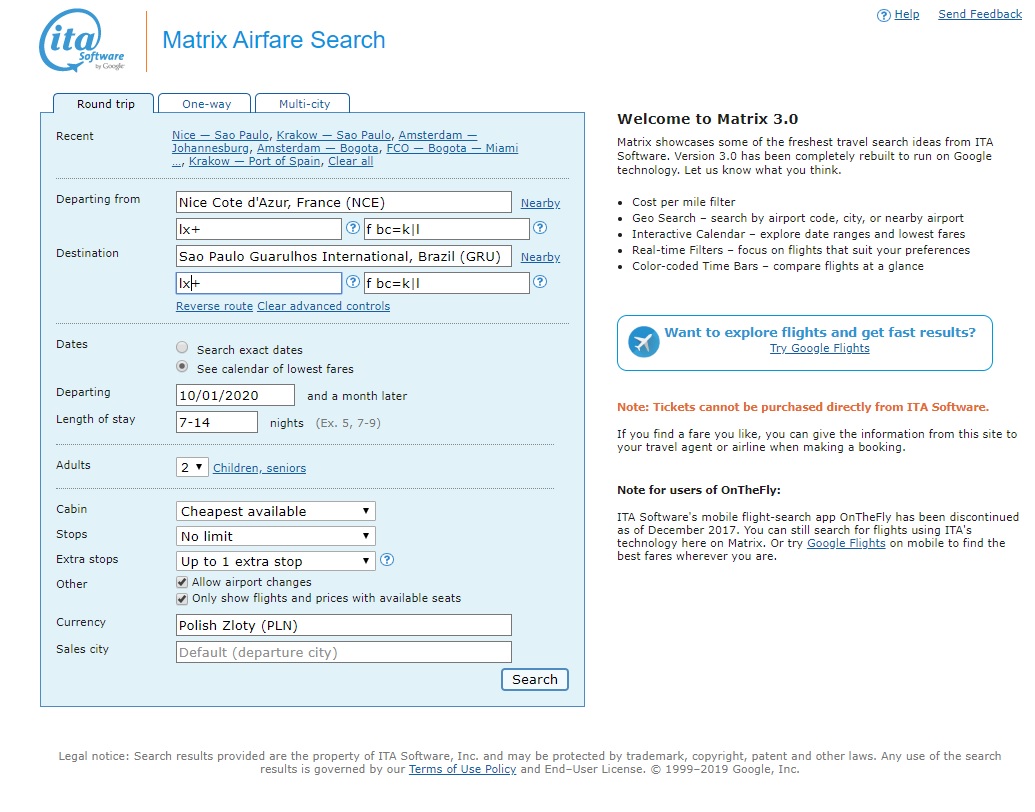Click the ITA Software logo

[81, 41]
